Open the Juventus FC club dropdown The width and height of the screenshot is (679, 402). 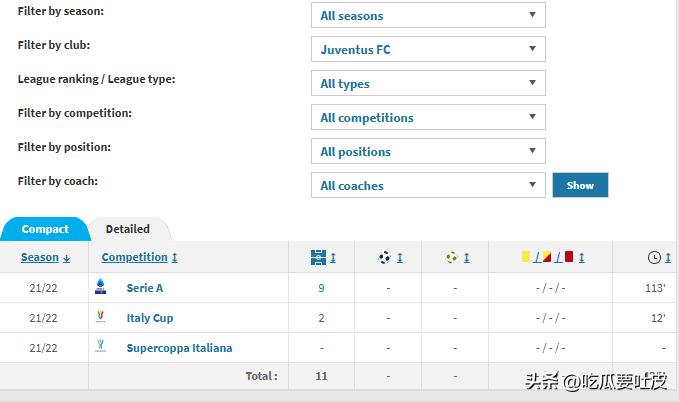pyautogui.click(x=428, y=50)
